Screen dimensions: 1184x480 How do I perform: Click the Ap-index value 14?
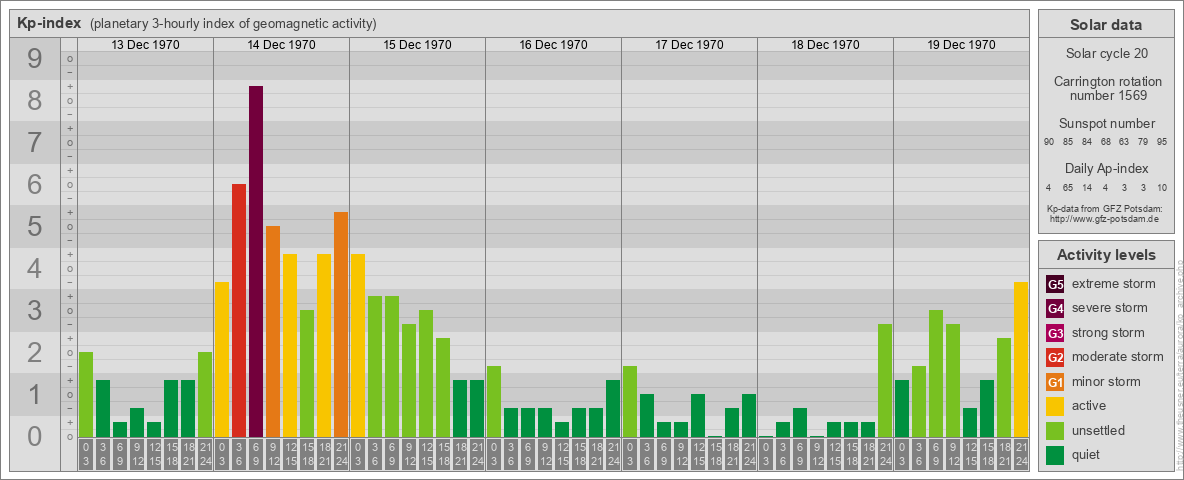tap(1087, 187)
